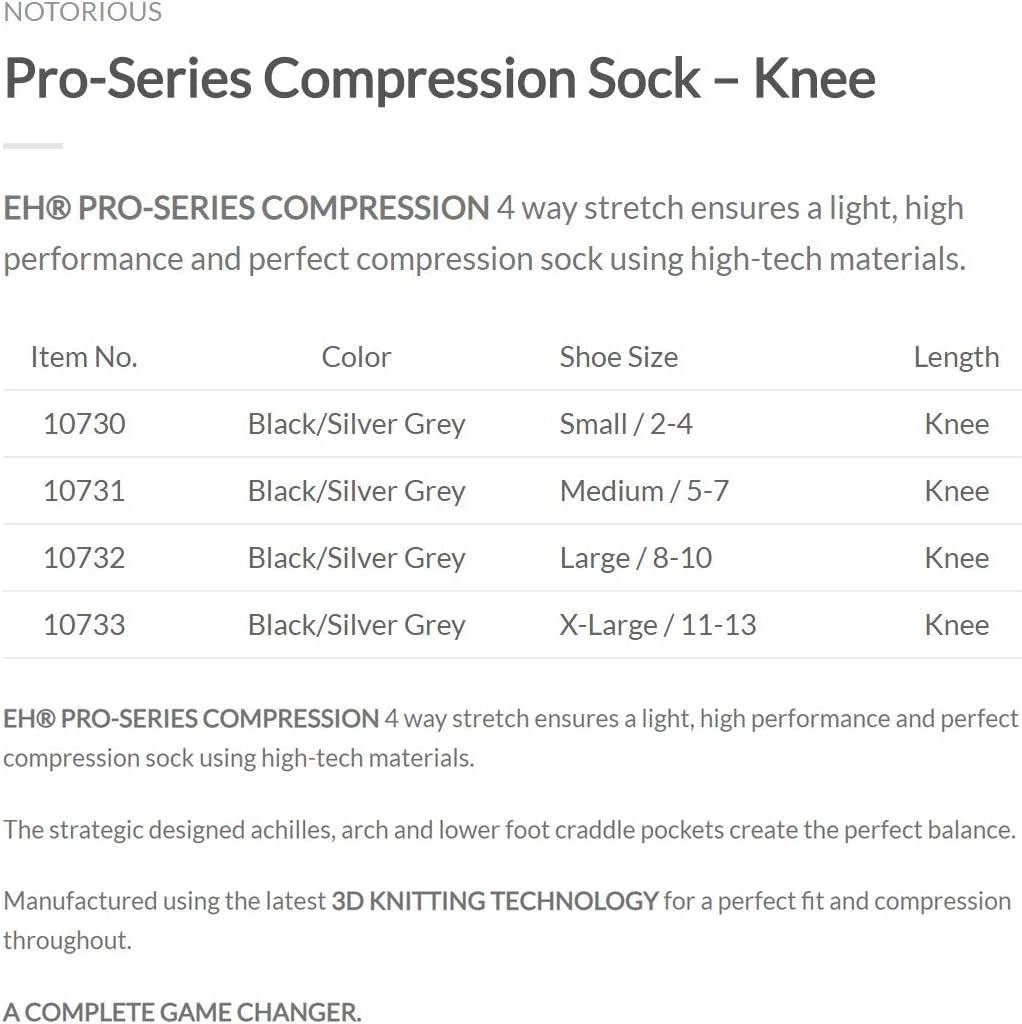Click the Item No. column header
This screenshot has height=1024, width=1022.
[x=84, y=357]
